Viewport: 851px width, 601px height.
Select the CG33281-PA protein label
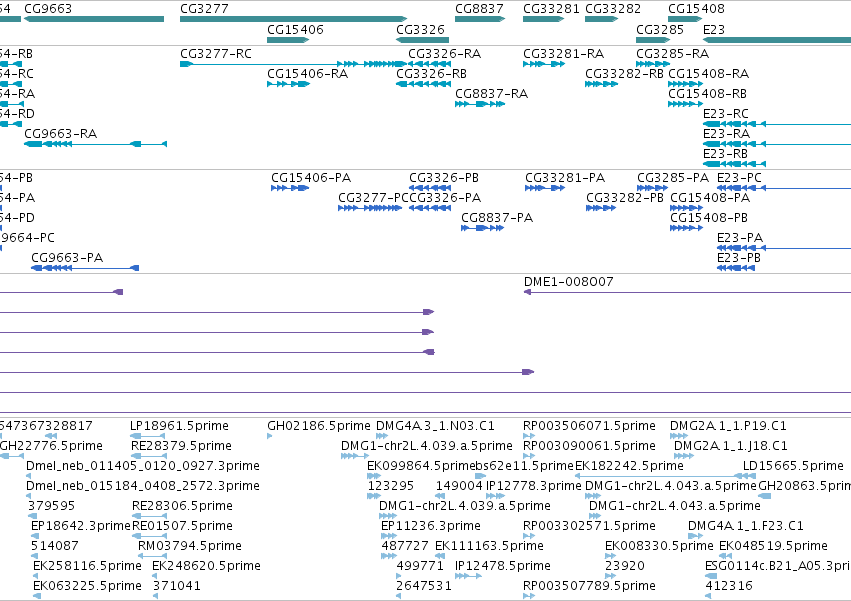[x=565, y=178]
